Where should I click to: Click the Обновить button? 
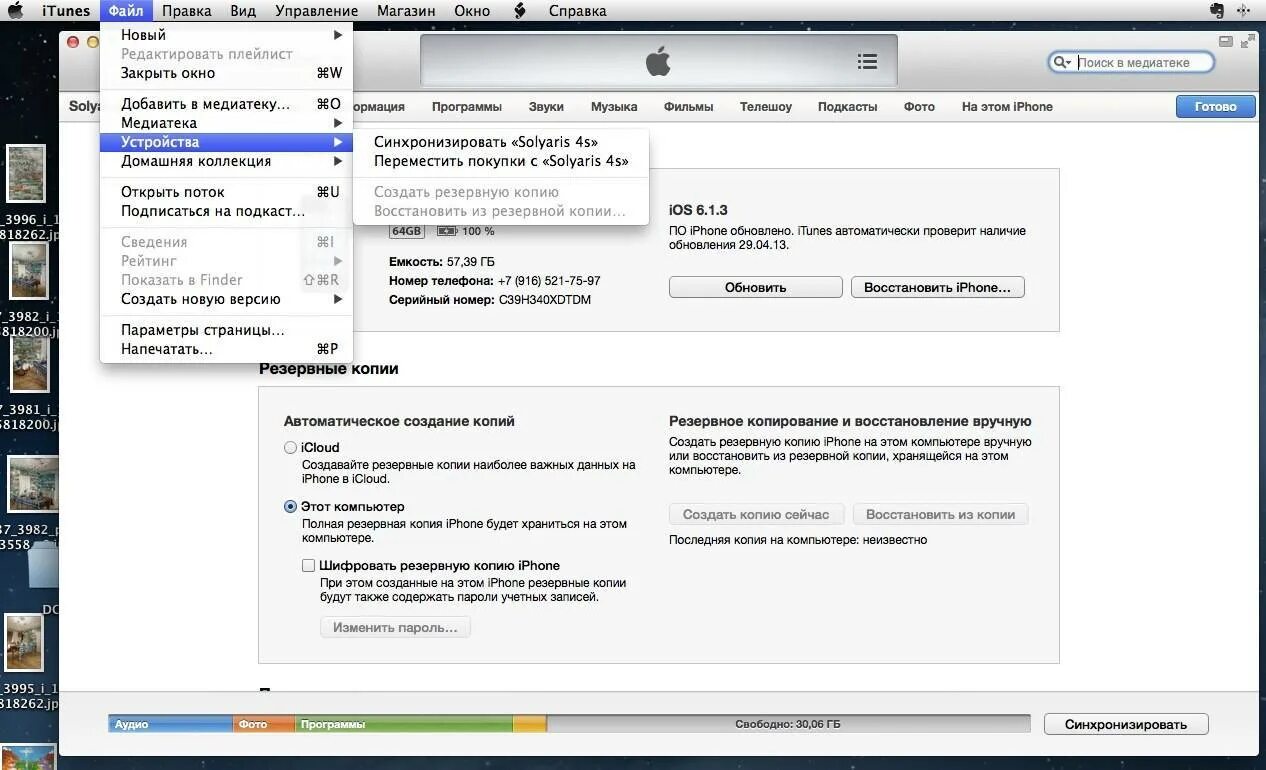coord(756,287)
